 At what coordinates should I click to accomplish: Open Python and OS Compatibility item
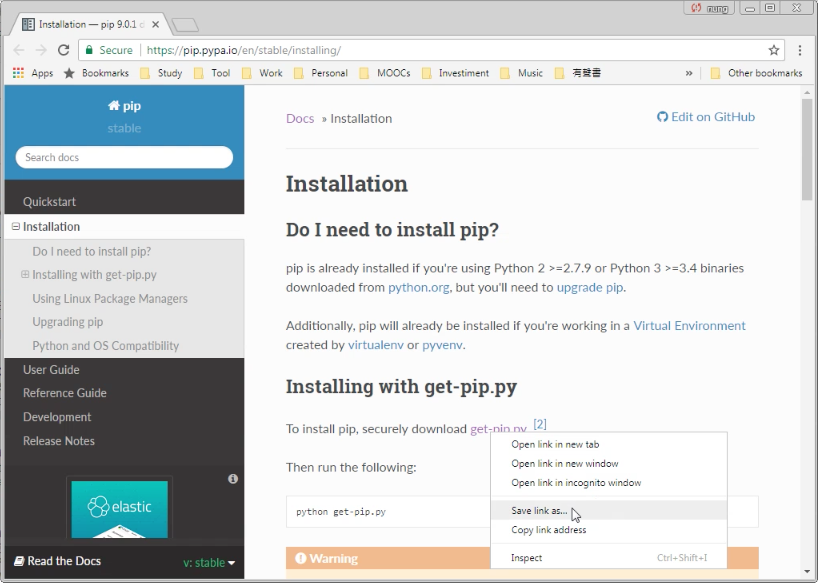point(105,346)
